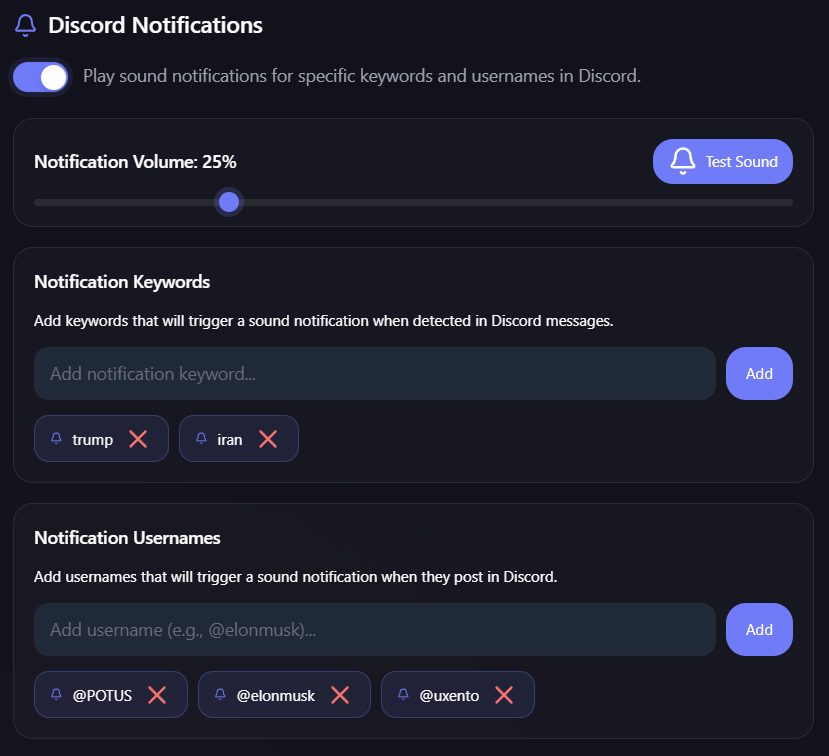Click the bell icon beside Discord Notifications heading
This screenshot has height=756, width=829.
[x=25, y=25]
